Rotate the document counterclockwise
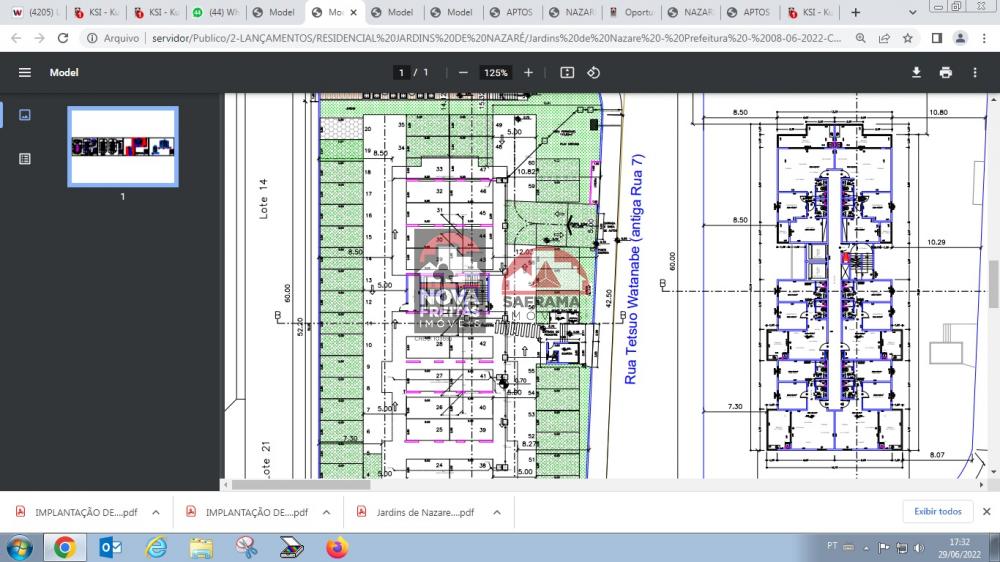The image size is (1000, 562). pyautogui.click(x=593, y=73)
